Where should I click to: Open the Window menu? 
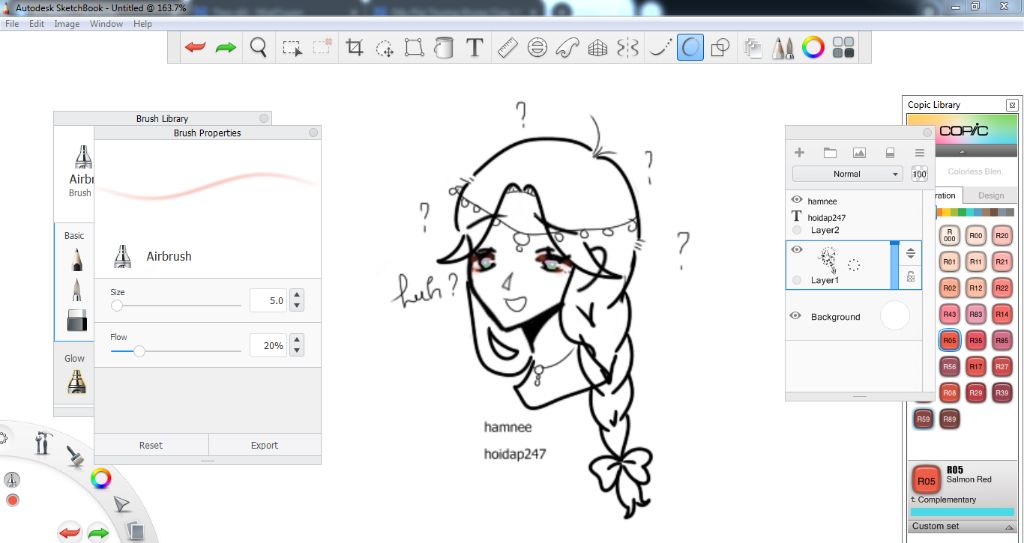coord(106,24)
